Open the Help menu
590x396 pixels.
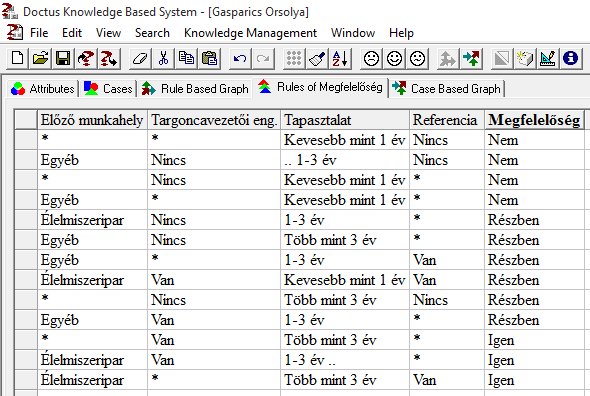tap(401, 33)
